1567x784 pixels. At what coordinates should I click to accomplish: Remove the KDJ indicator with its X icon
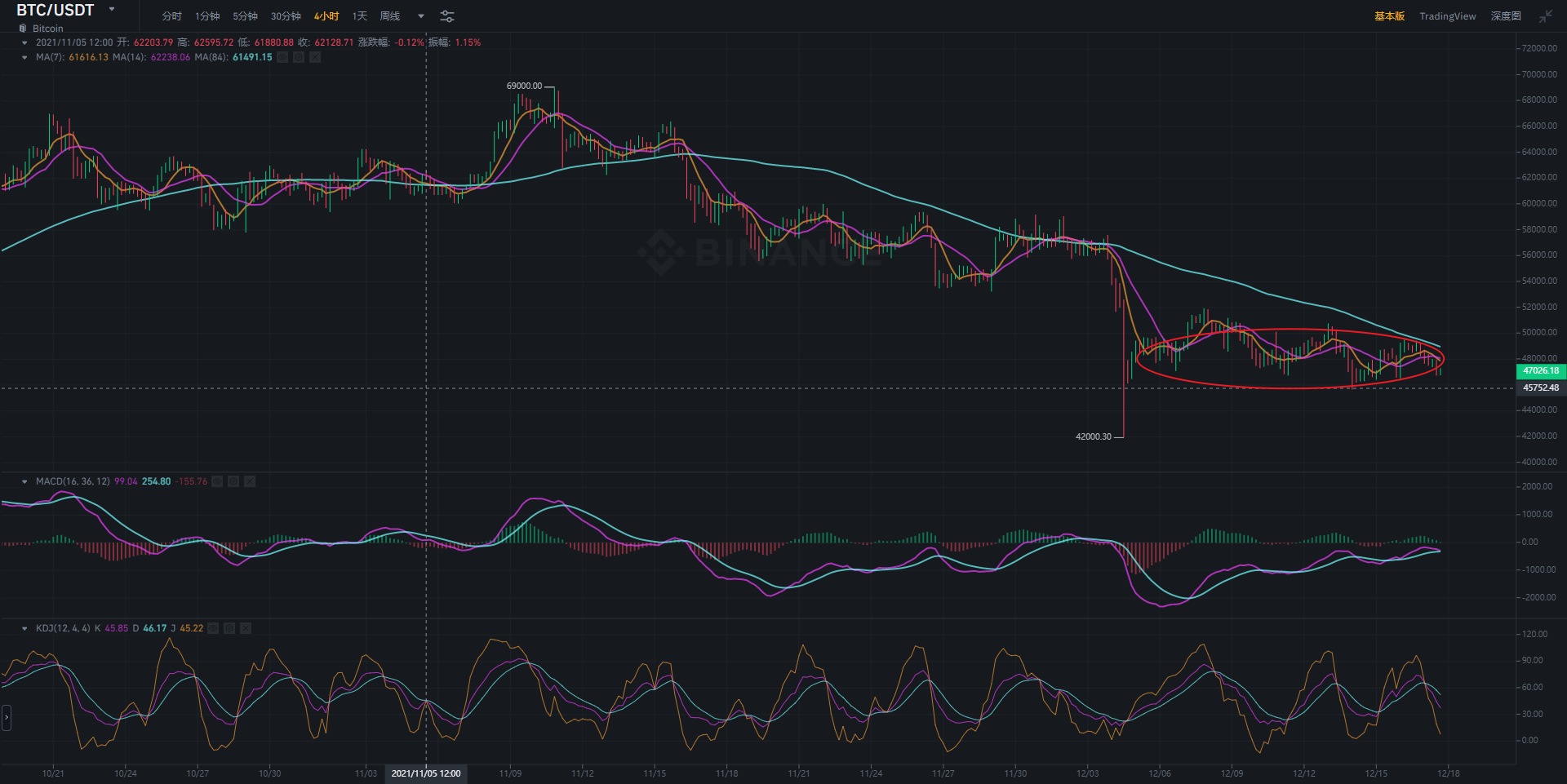[x=246, y=628]
